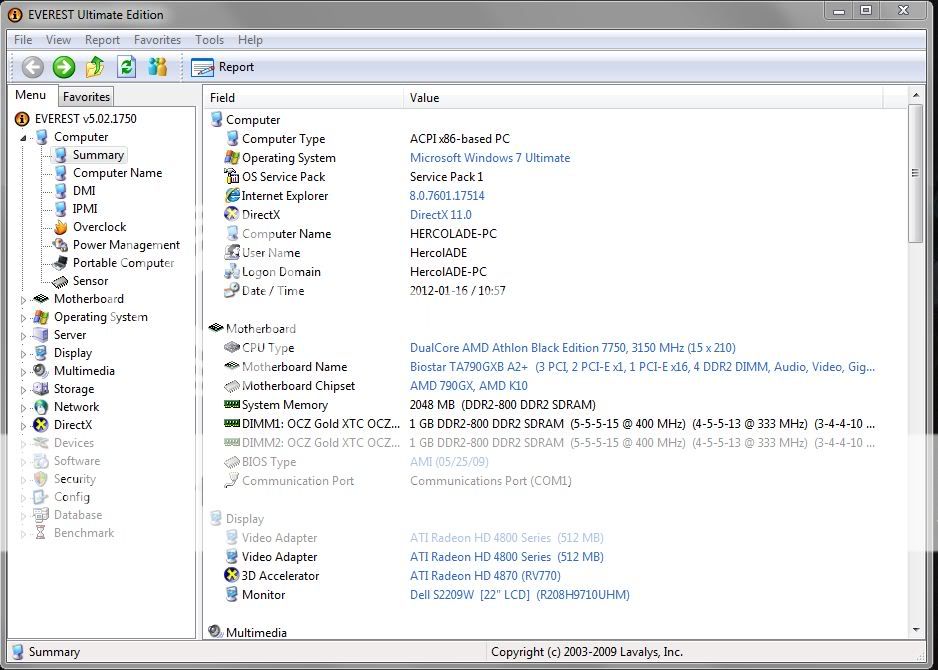Click the Operating System Windows icon in tree
The width and height of the screenshot is (938, 670).
41,317
